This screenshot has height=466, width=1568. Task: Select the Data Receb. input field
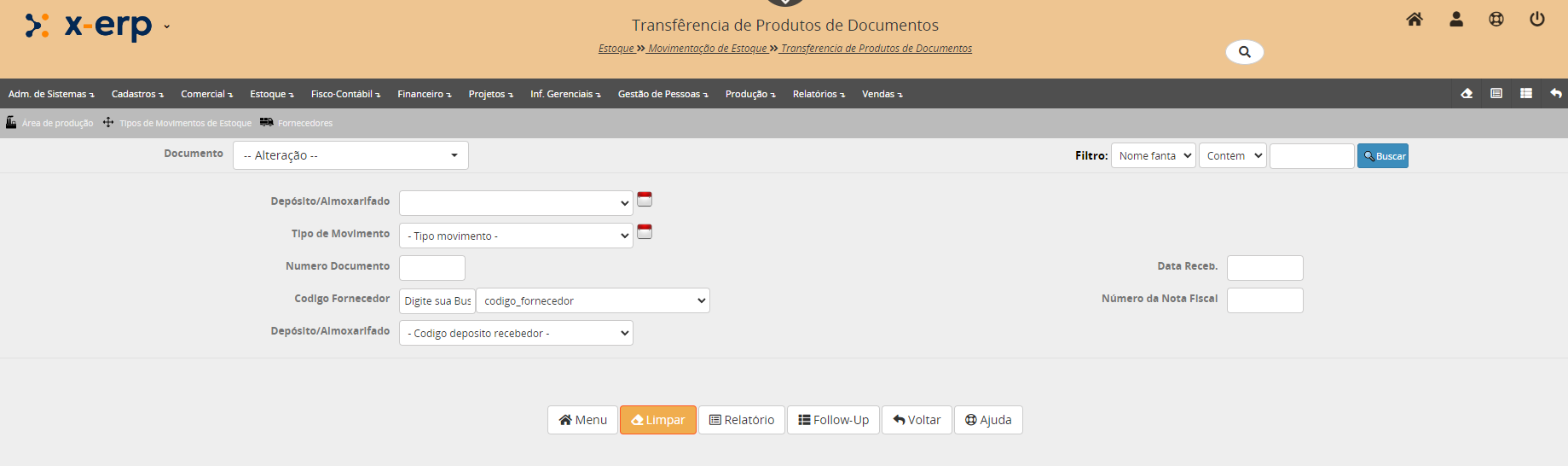point(1264,268)
